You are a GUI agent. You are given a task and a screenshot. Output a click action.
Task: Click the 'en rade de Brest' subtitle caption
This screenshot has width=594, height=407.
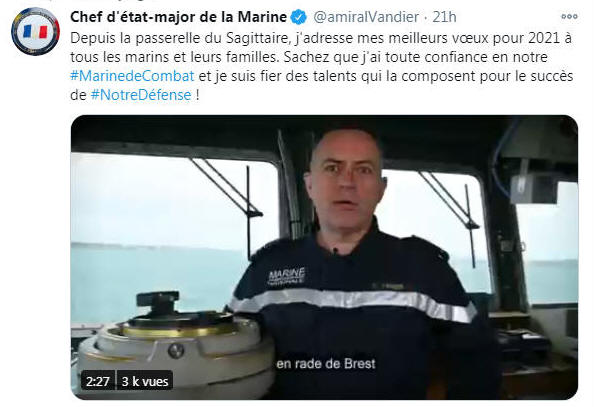[x=326, y=364]
